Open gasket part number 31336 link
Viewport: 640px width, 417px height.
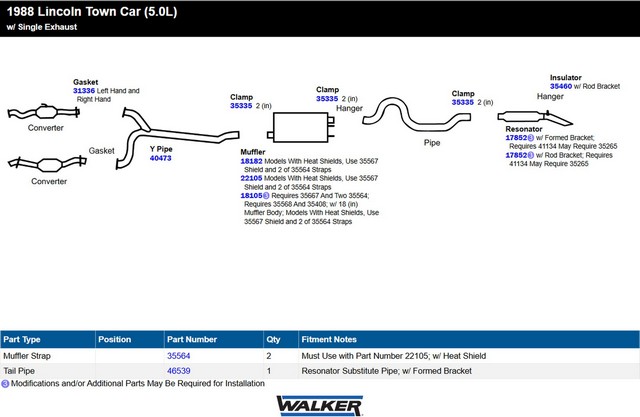pos(84,91)
